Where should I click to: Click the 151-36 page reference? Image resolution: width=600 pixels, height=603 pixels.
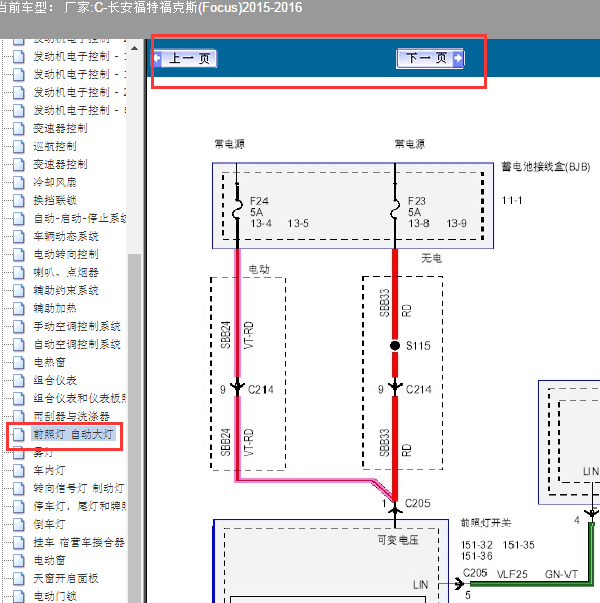(x=477, y=556)
